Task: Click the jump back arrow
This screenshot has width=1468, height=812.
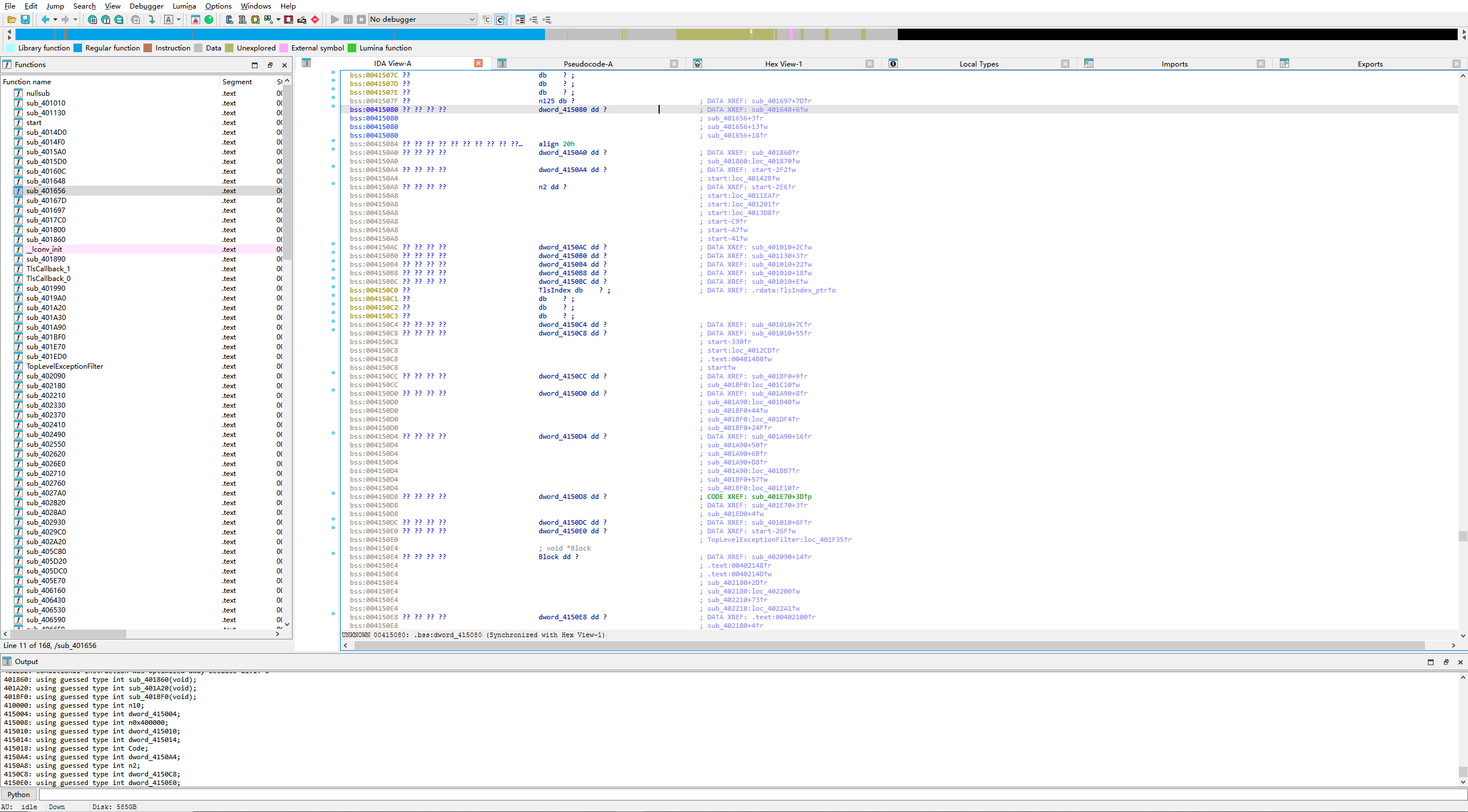Action: pos(45,19)
